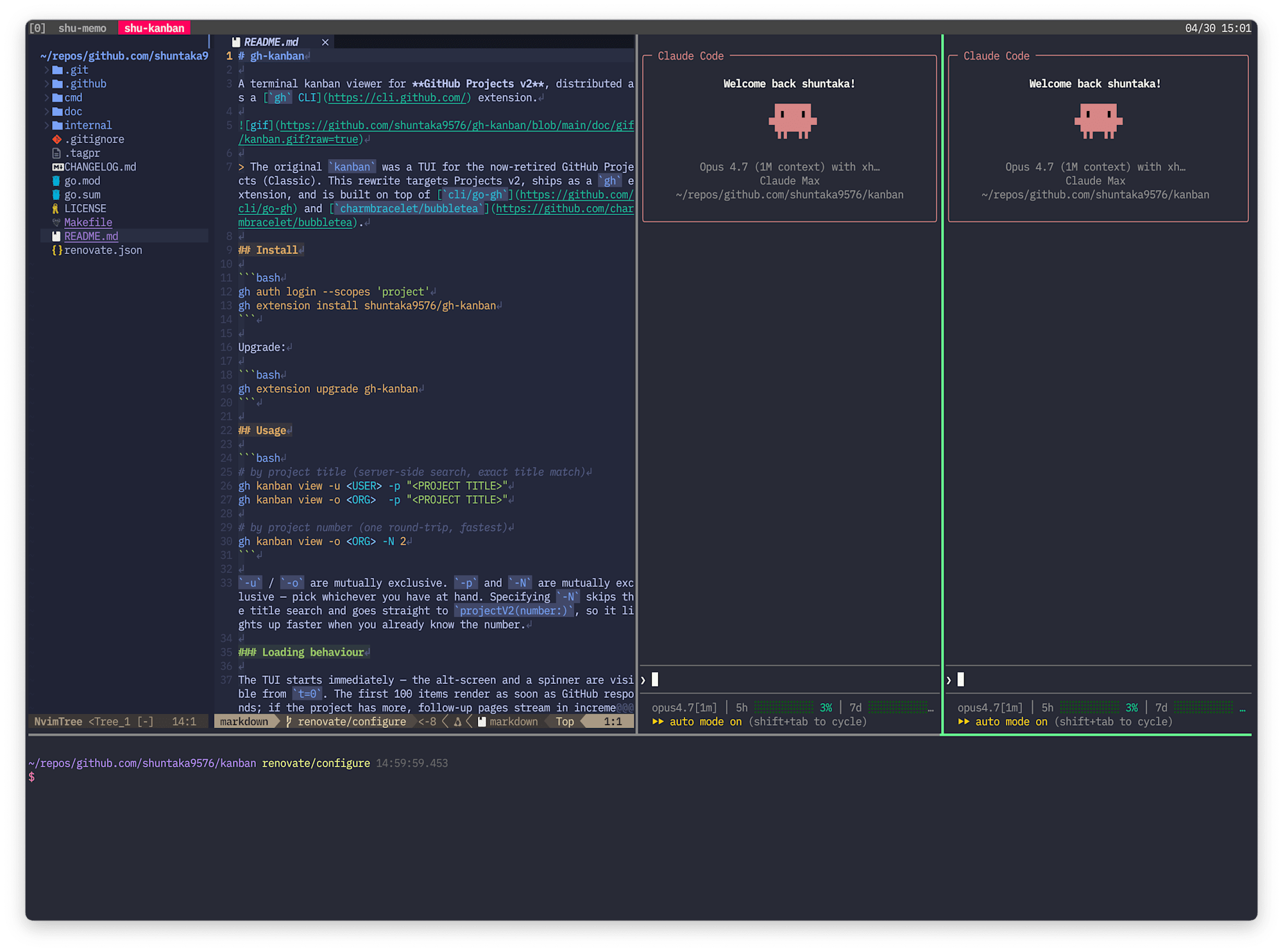Image resolution: width=1283 pixels, height=952 pixels.
Task: Click the 7d usage bar in left Claude pane
Action: (897, 708)
